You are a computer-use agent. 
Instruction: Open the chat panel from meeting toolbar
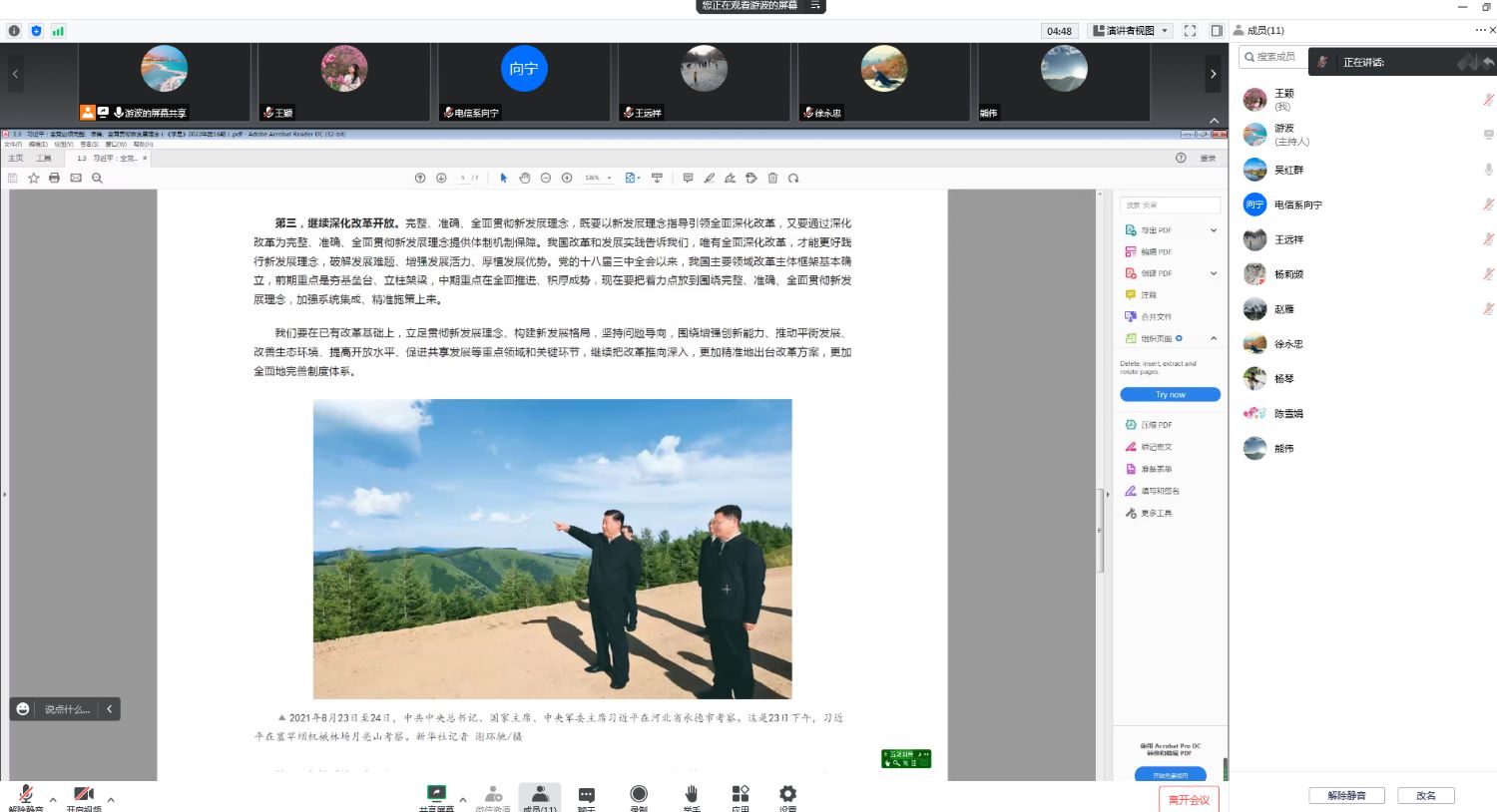587,795
